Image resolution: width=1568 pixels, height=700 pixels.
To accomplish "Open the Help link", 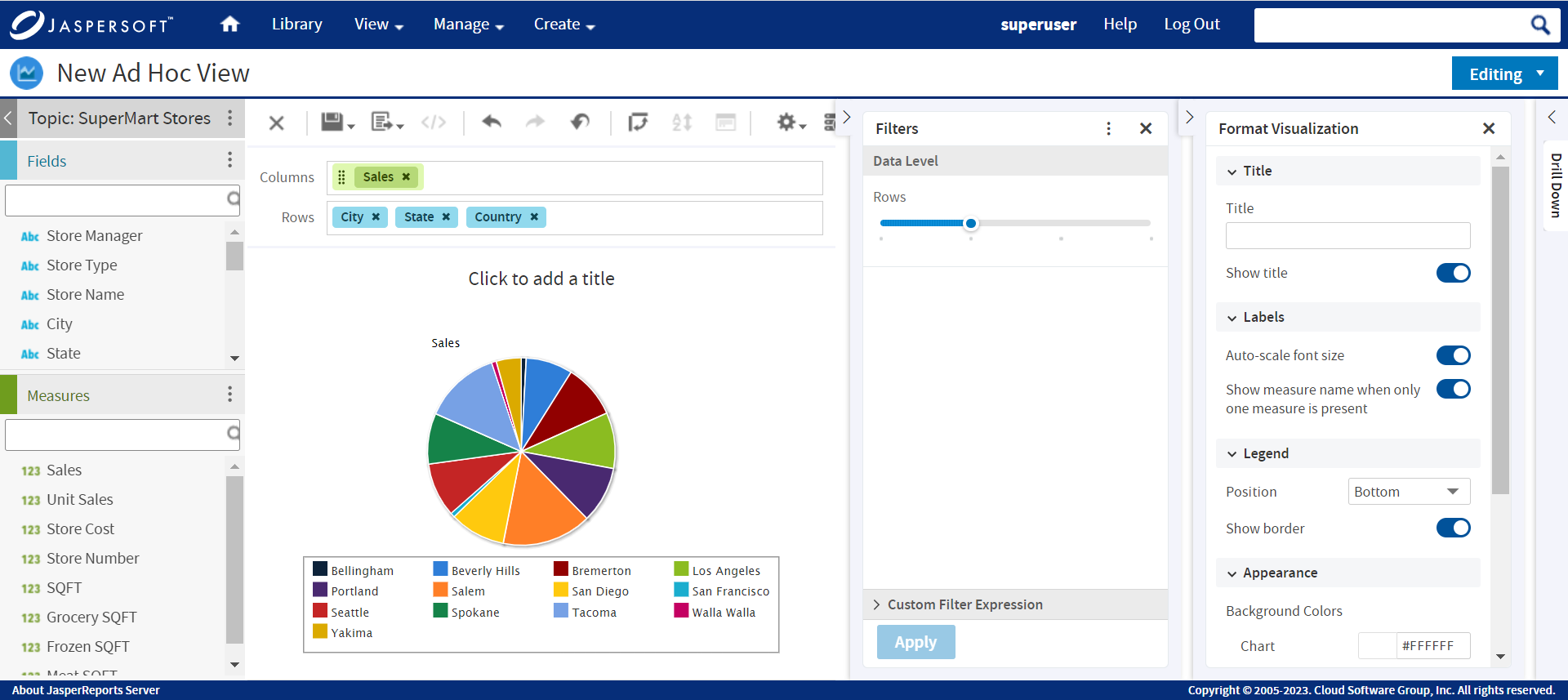I will 1120,25.
